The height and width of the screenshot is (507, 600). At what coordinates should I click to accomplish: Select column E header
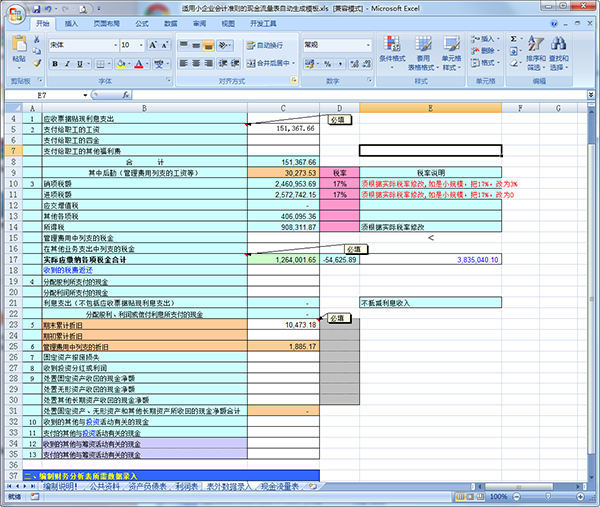click(x=430, y=108)
